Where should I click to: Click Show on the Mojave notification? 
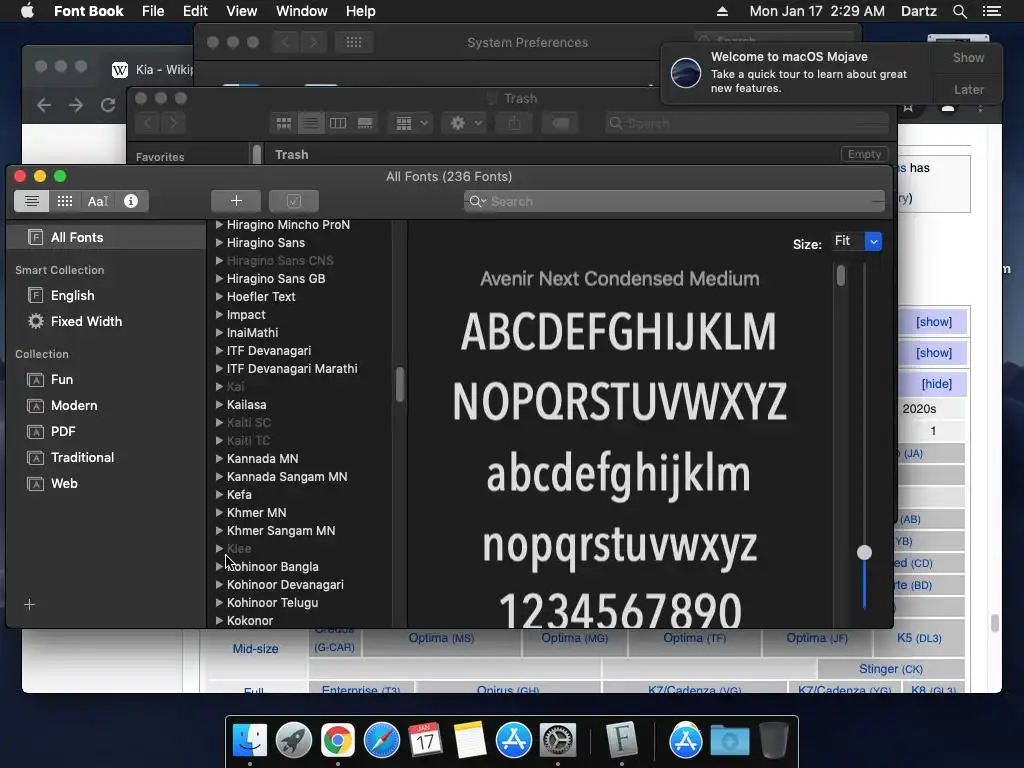pyautogui.click(x=968, y=57)
